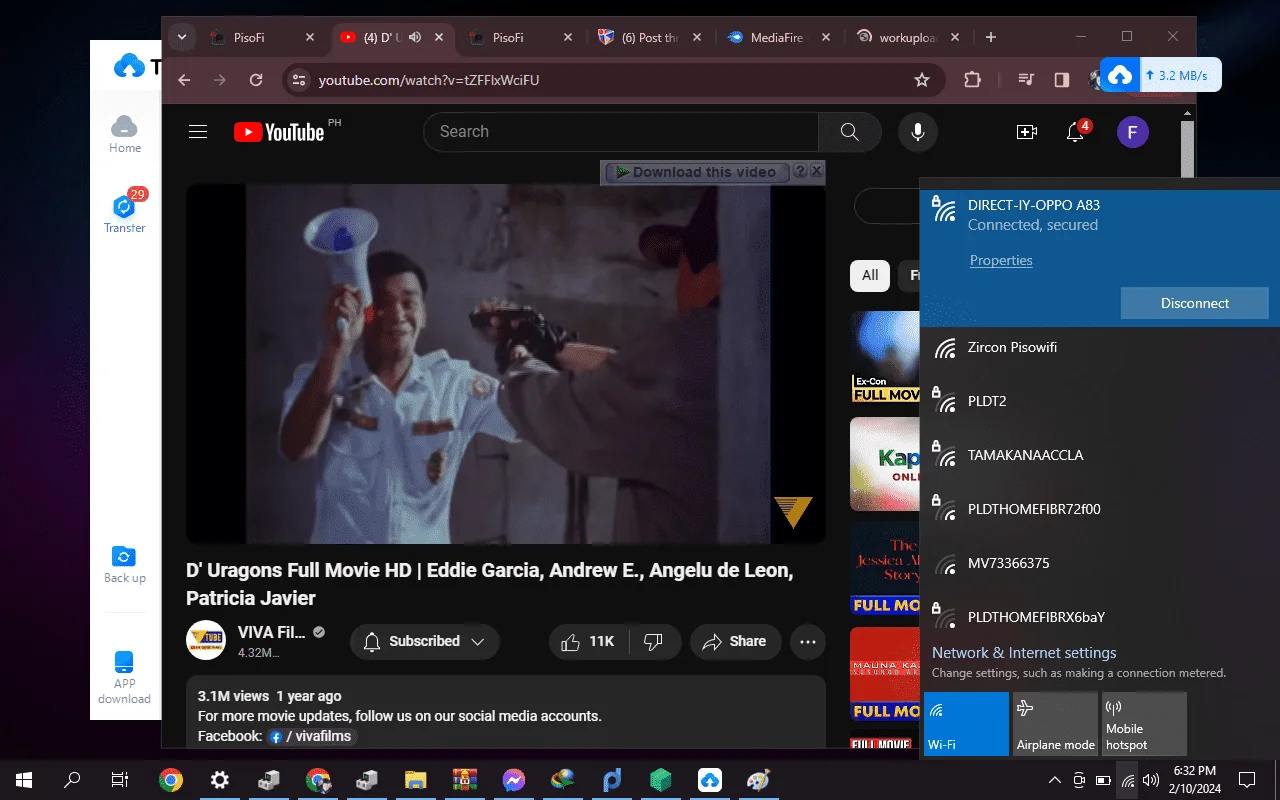The height and width of the screenshot is (800, 1280).
Task: Open WinRAR from the taskbar
Action: click(464, 780)
